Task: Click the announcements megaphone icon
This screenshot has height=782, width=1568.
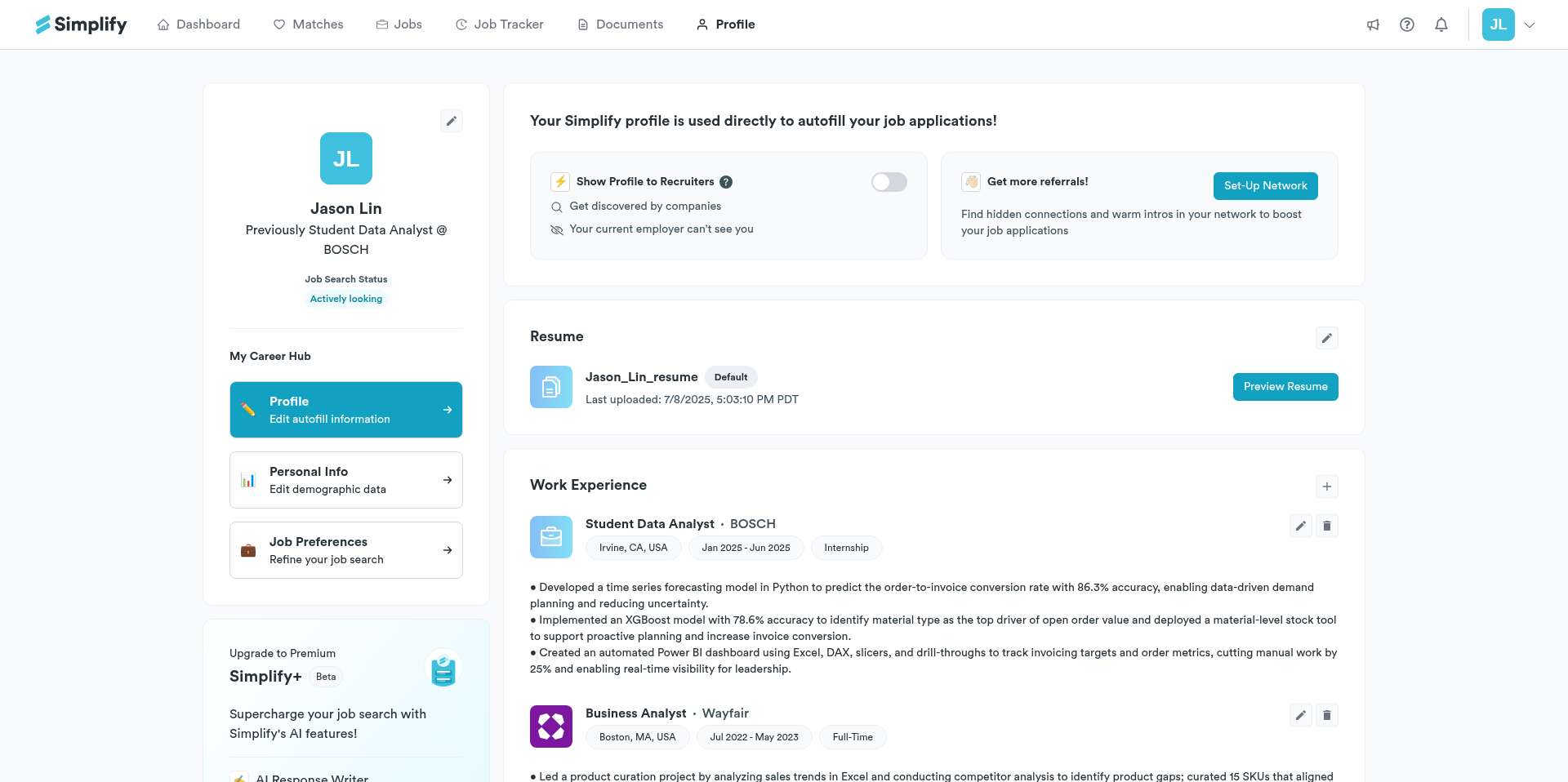Action: point(1373,24)
